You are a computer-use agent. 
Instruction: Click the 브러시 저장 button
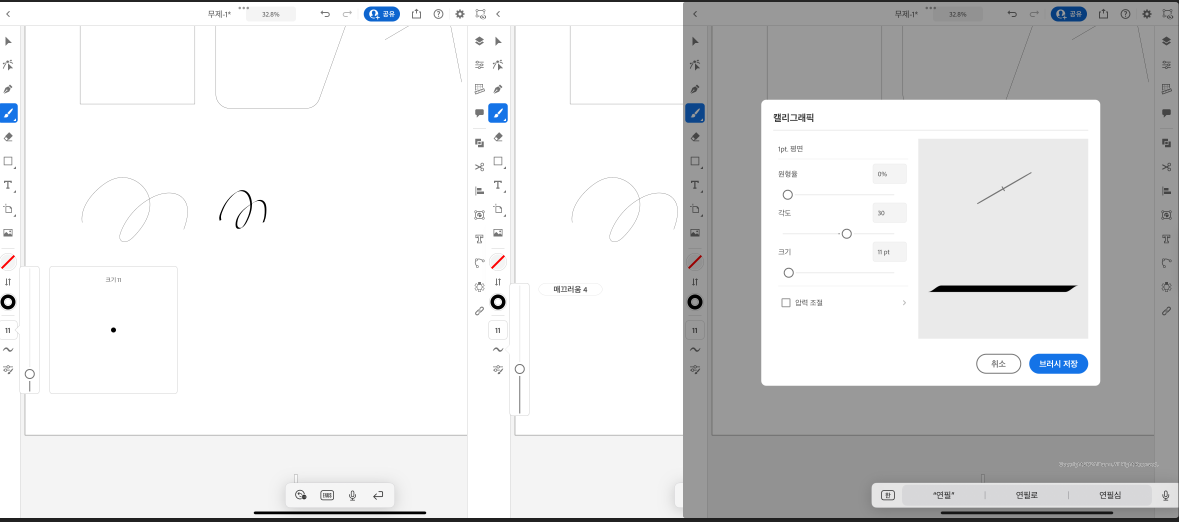[1059, 363]
